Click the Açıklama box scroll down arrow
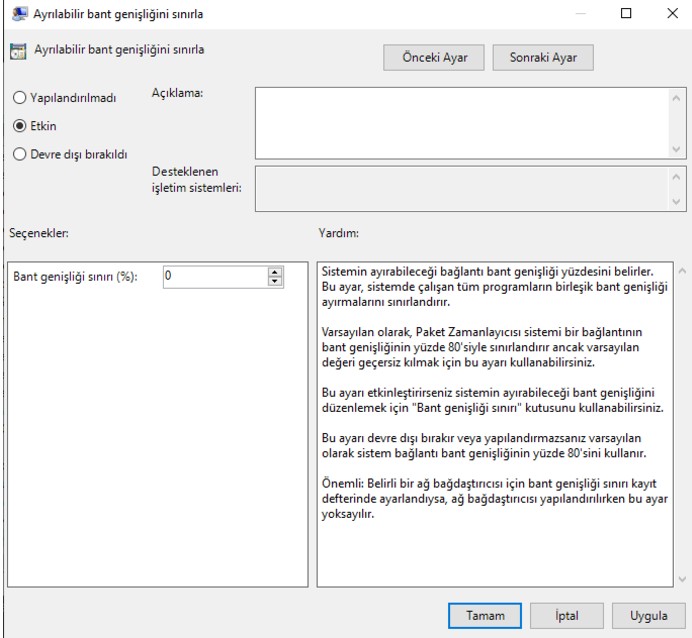692x638 pixels. click(676, 149)
